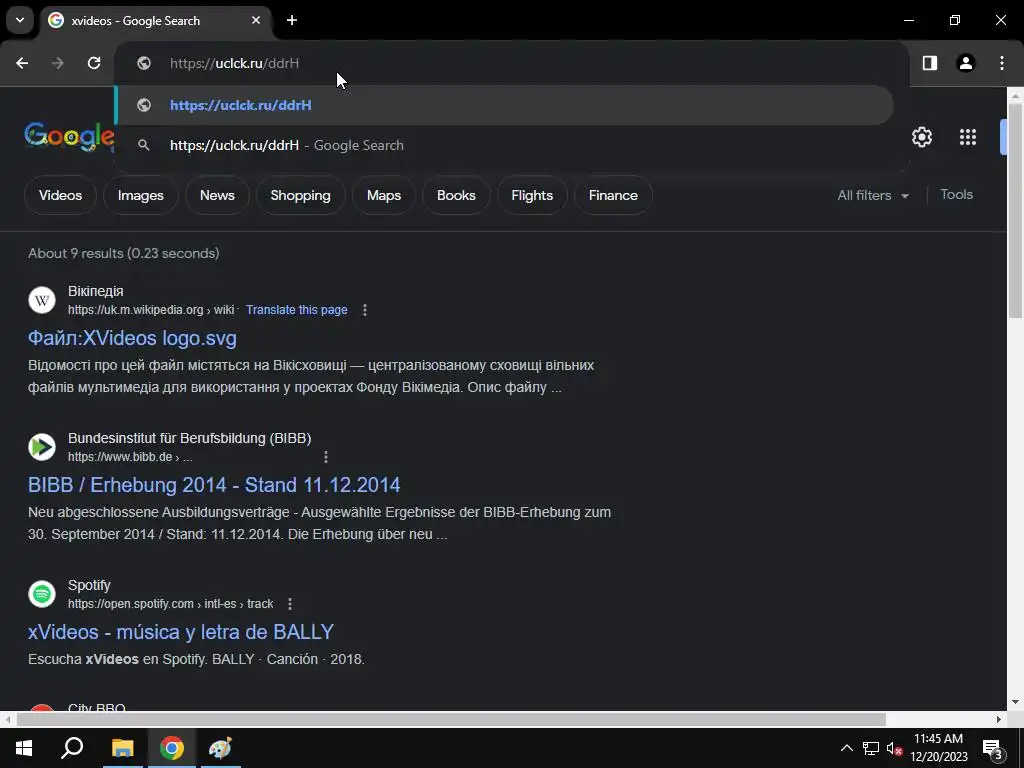
Task: Click the BIBB favicon icon
Action: [42, 447]
